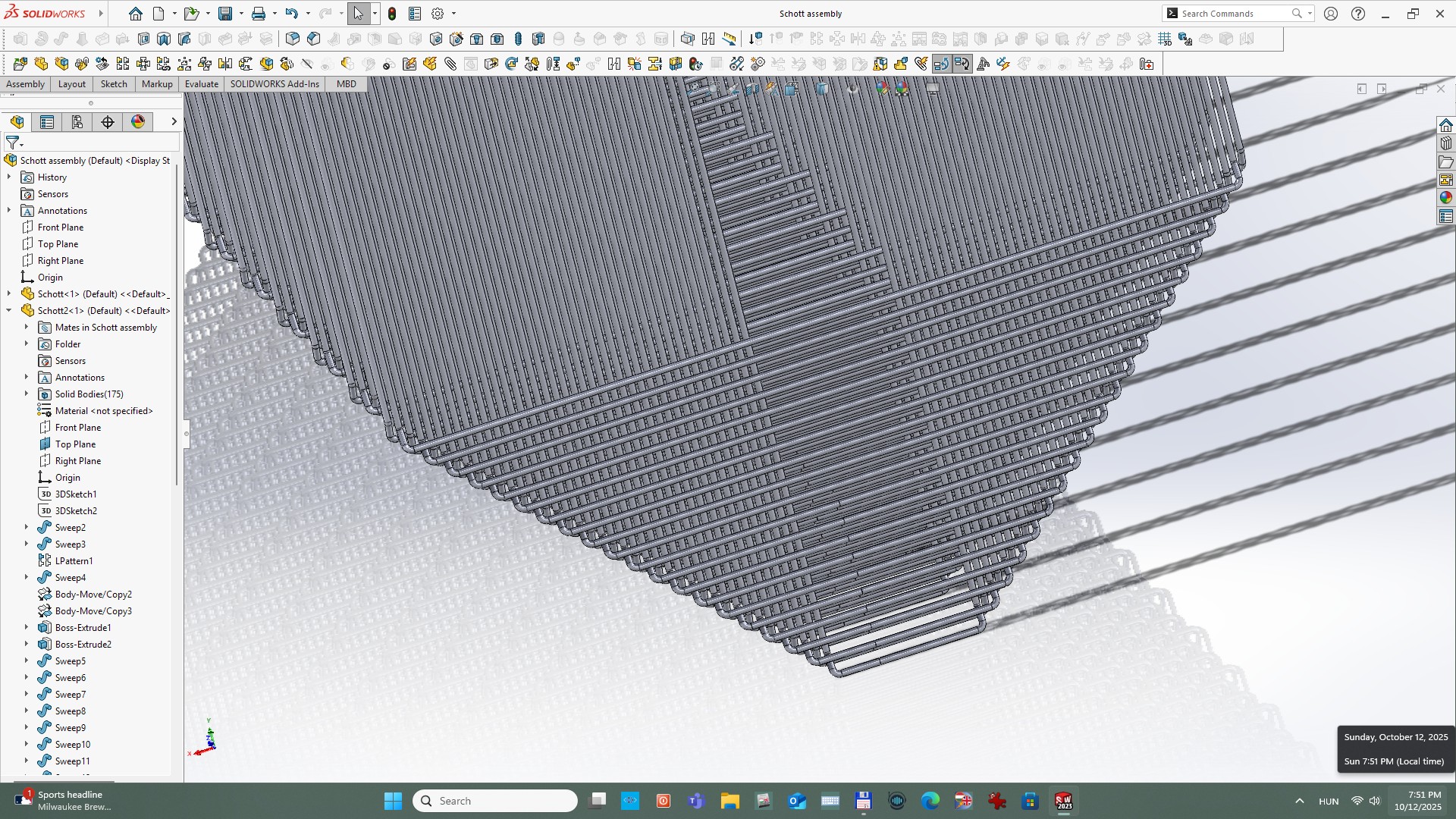Toggle the Select arrow tool button
The width and height of the screenshot is (1456, 819).
358,14
